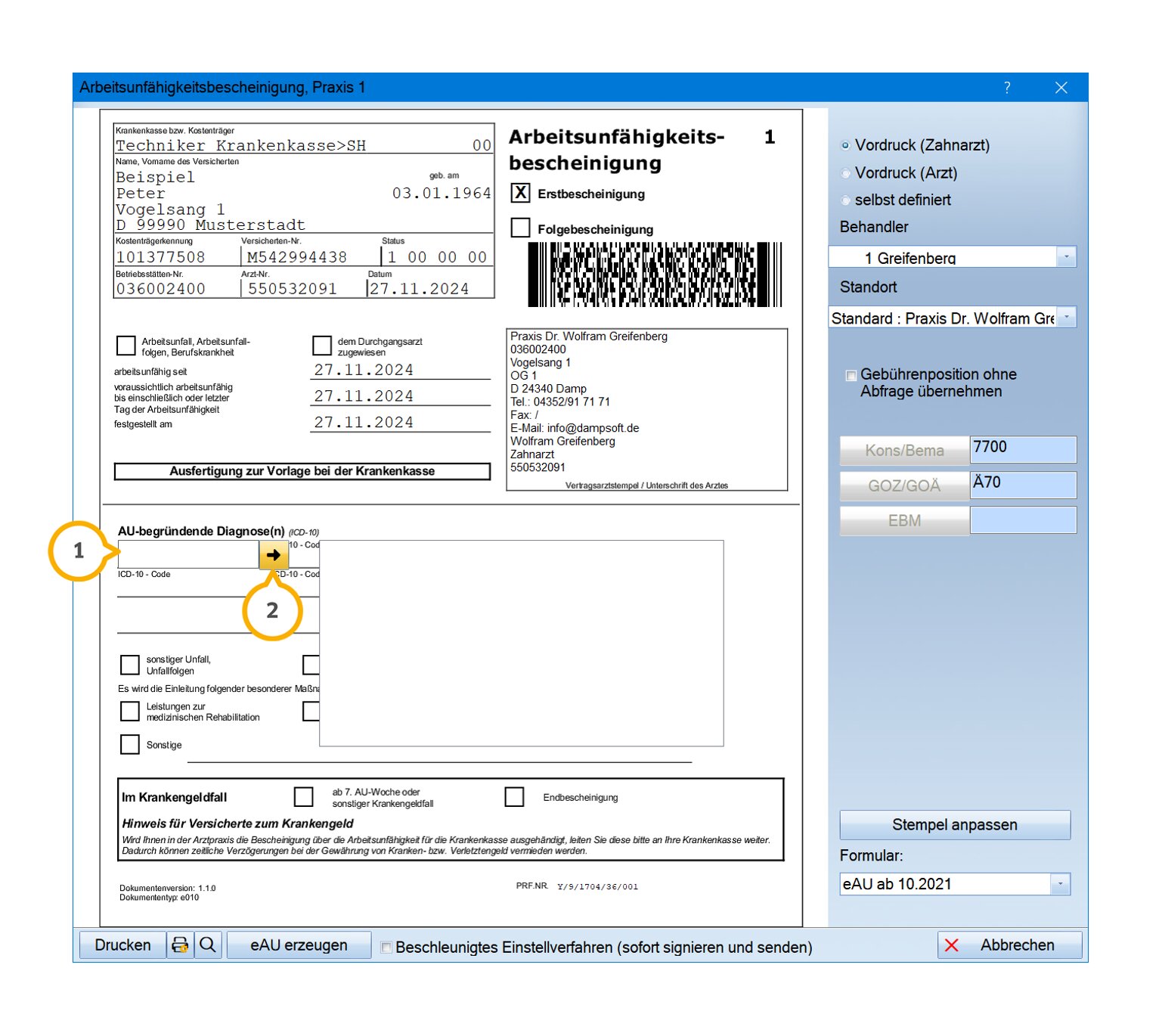Click the name Beispiel
Viewport: 1162px width, 1036px height.
[155, 178]
